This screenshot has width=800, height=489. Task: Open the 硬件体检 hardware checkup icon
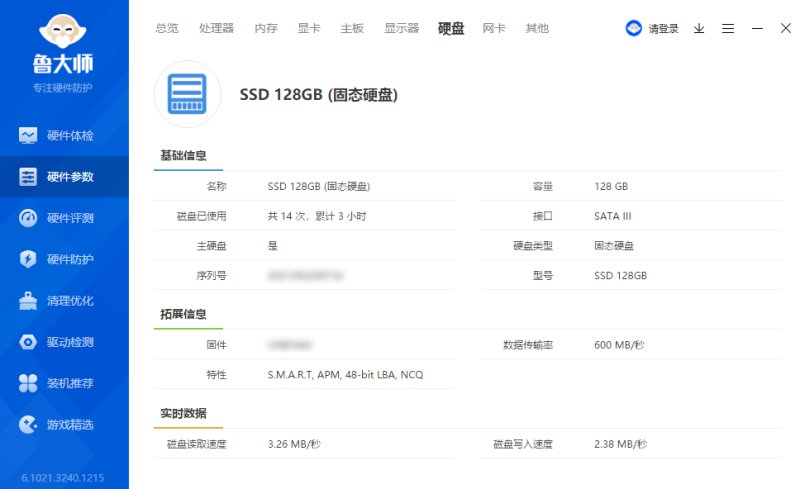pos(28,135)
